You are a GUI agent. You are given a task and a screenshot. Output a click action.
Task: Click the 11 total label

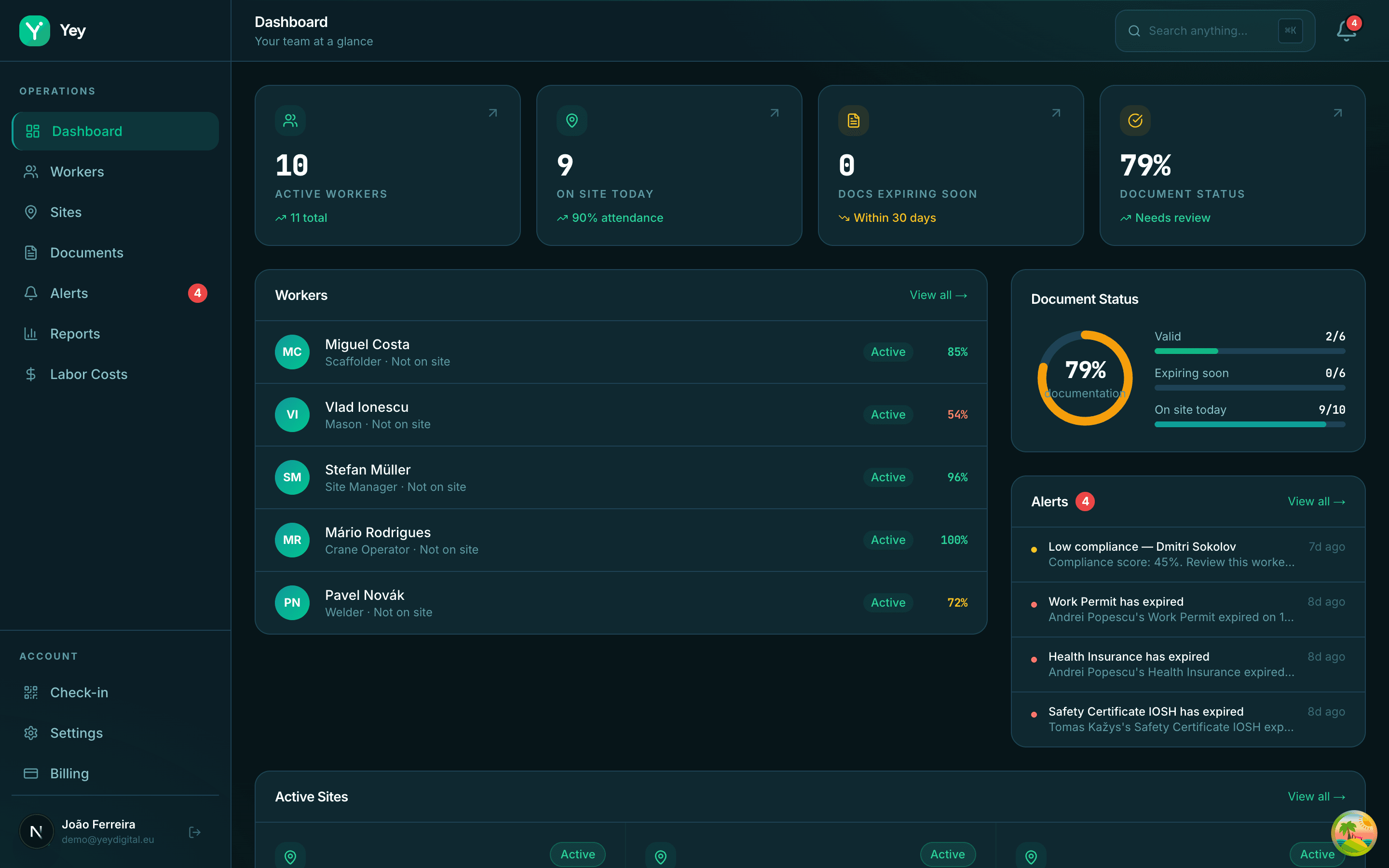tap(308, 217)
